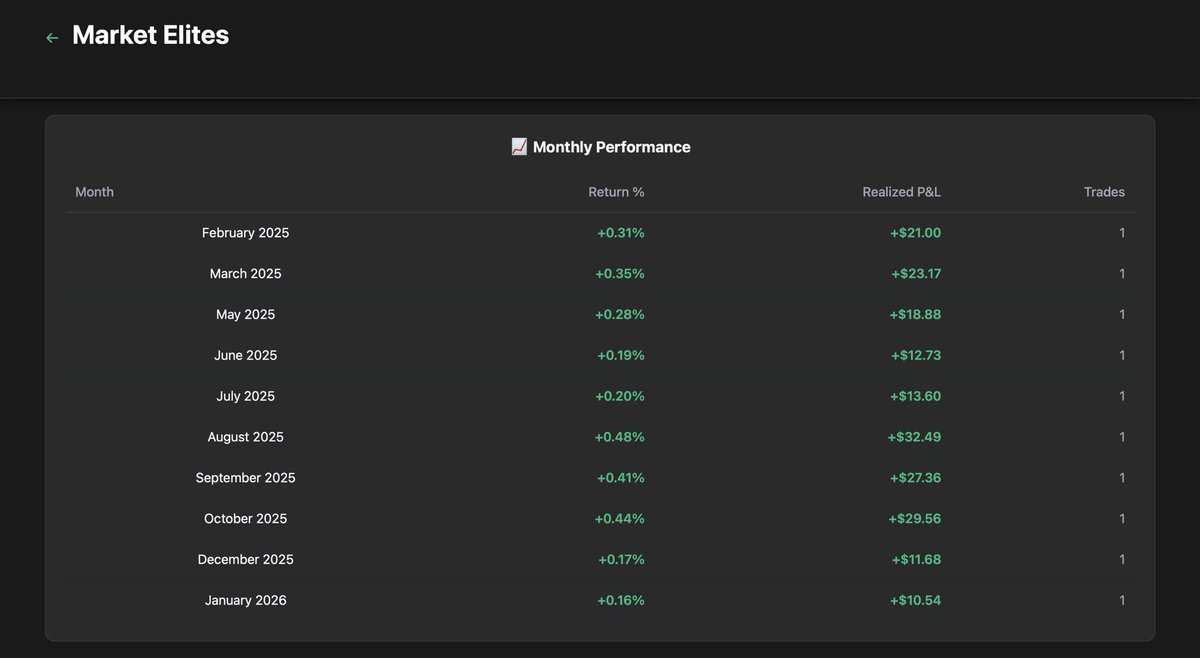Click the green back arrow icon
Viewport: 1200px width, 658px height.
coord(52,38)
